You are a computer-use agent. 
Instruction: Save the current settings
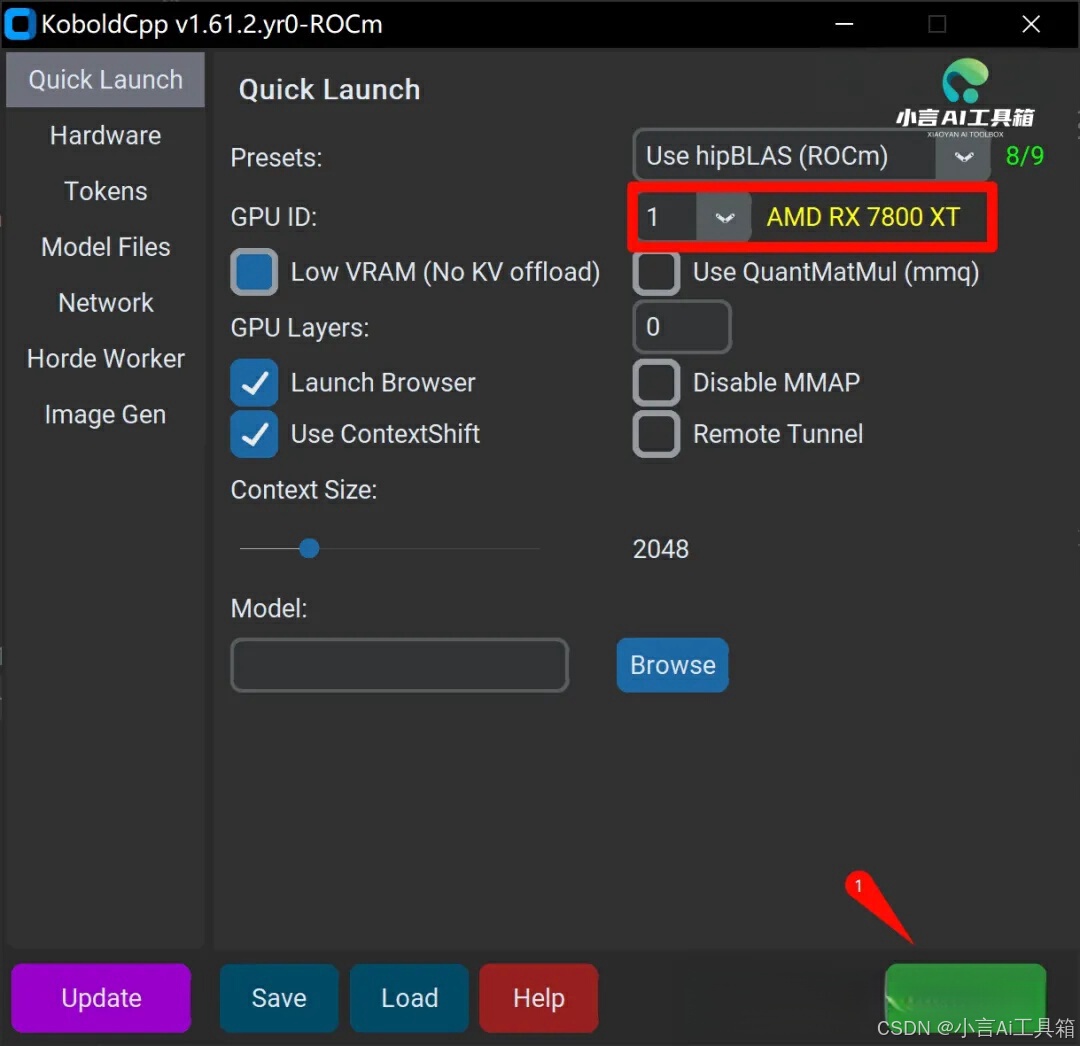tap(279, 998)
